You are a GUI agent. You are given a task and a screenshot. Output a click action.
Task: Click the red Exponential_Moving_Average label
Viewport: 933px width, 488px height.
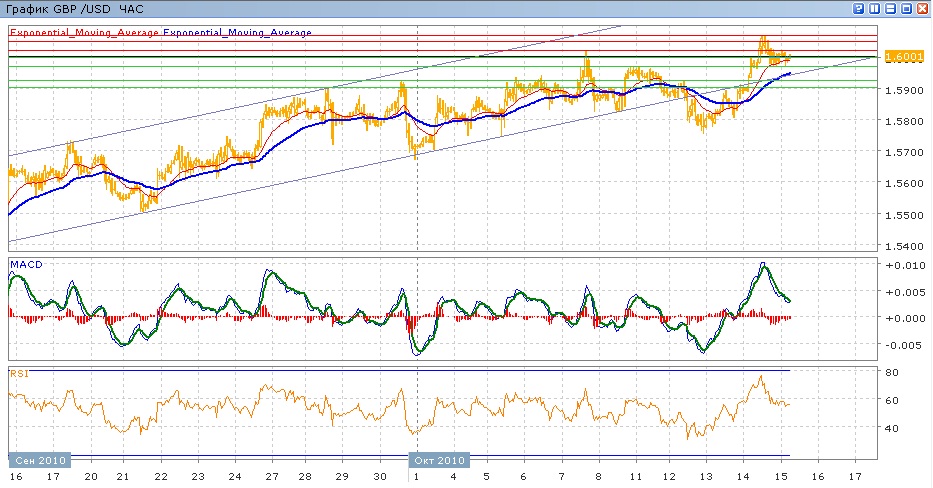click(84, 32)
